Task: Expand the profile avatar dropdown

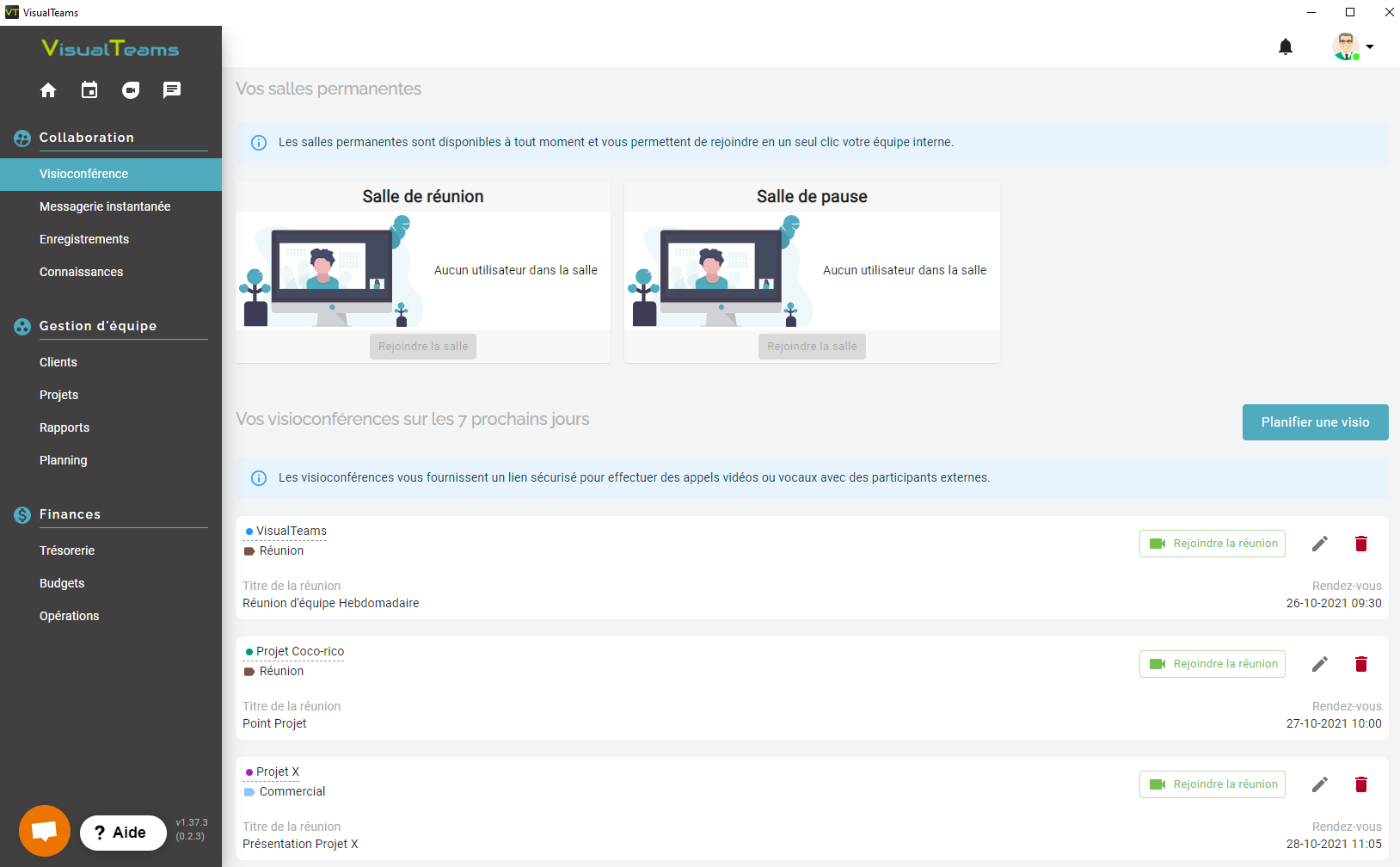Action: (x=1371, y=47)
